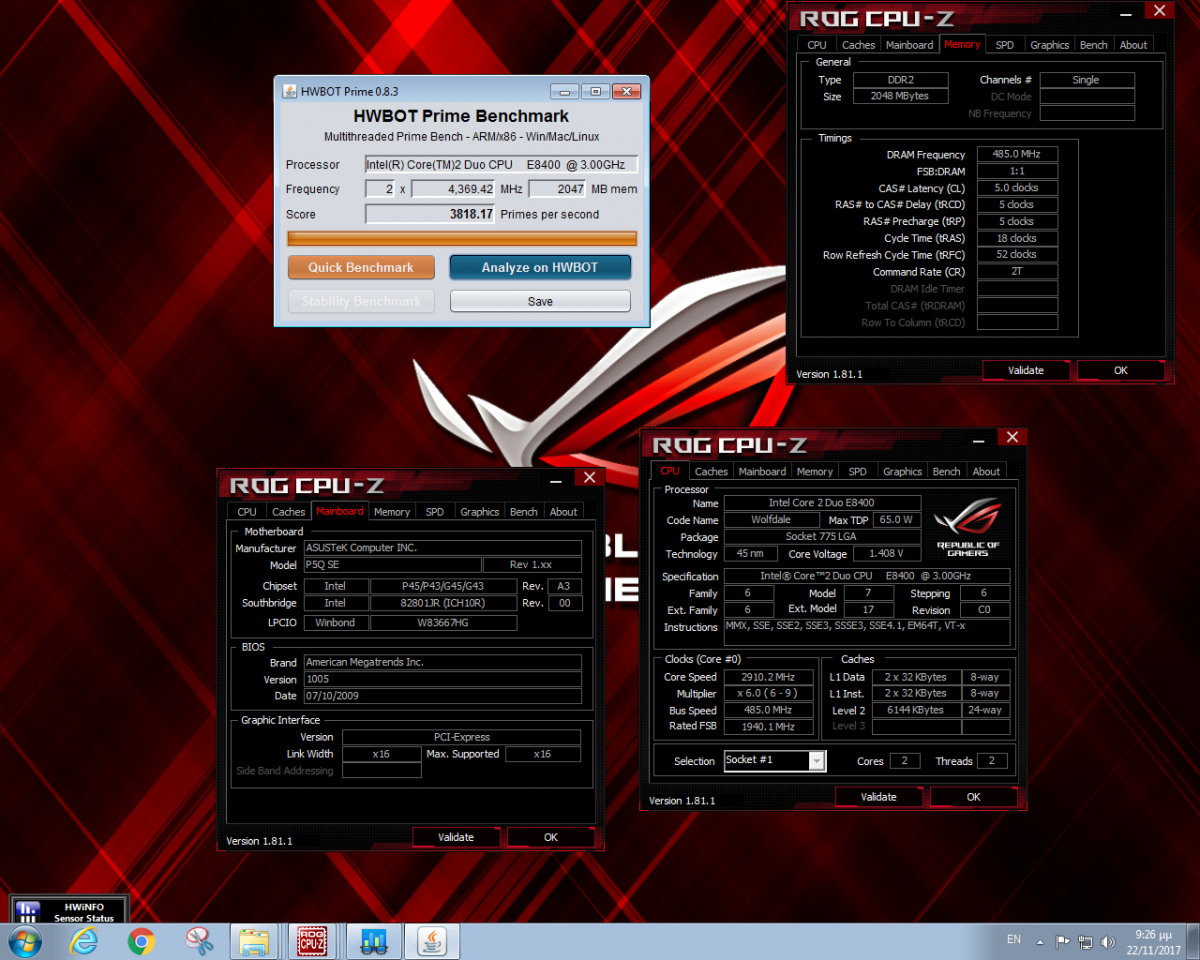Screen dimensions: 1200x960
Task: Open SPD tab in bottom-left Mainboard window
Action: coord(435,512)
